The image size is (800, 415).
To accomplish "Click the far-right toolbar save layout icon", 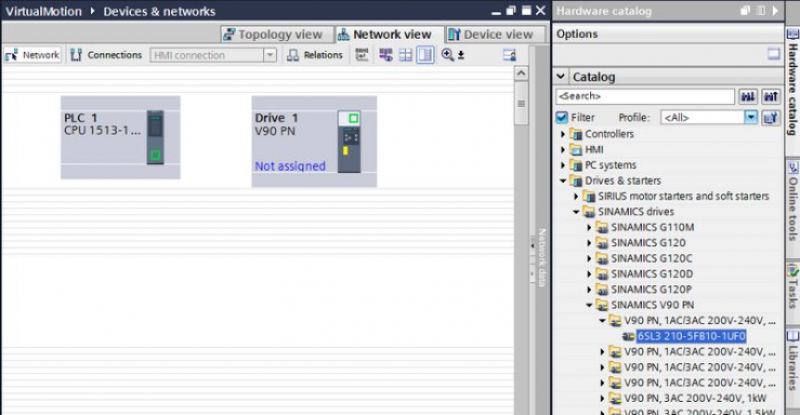I will click(509, 55).
